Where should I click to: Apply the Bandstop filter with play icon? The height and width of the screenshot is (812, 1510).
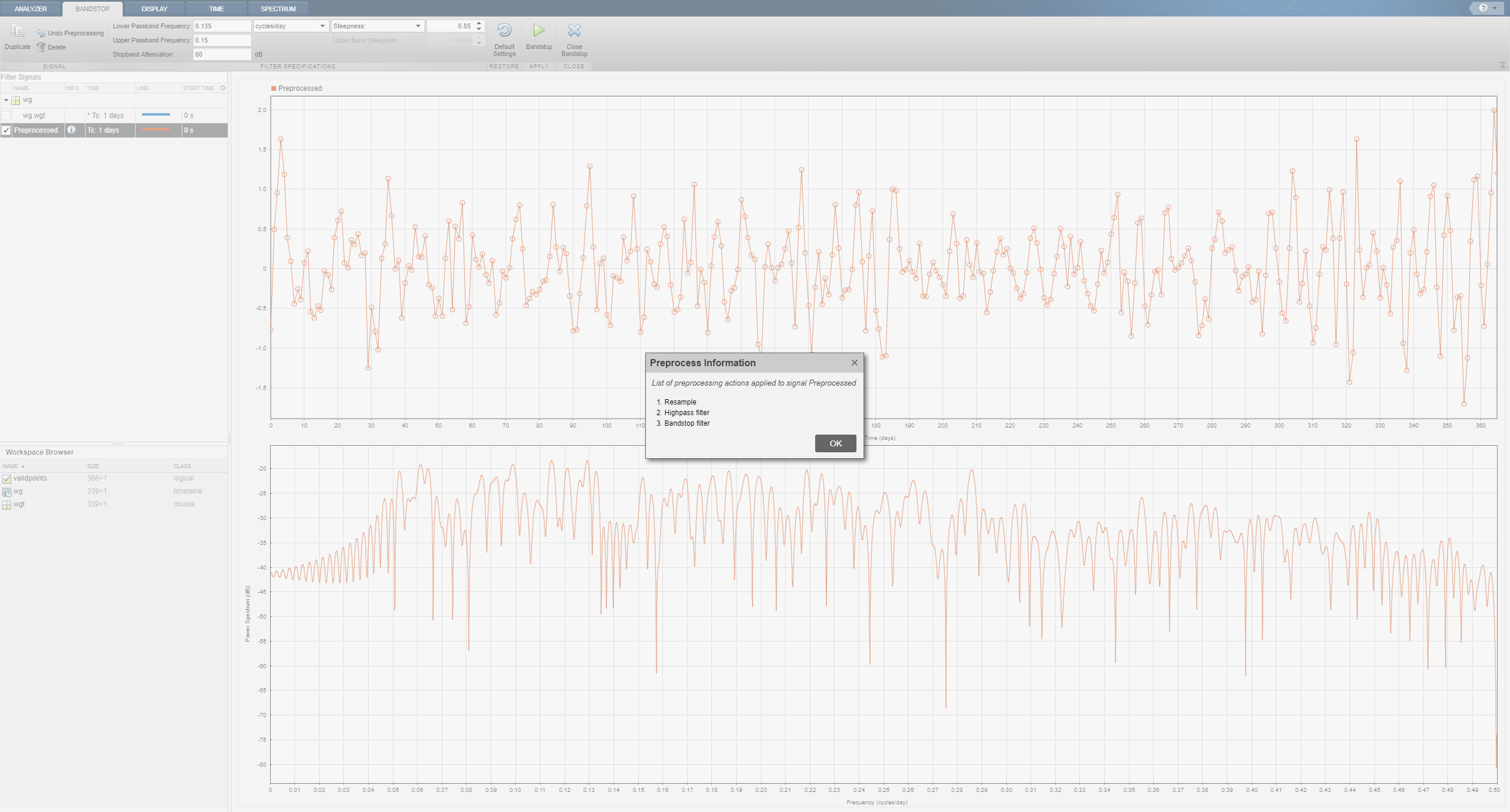539,31
